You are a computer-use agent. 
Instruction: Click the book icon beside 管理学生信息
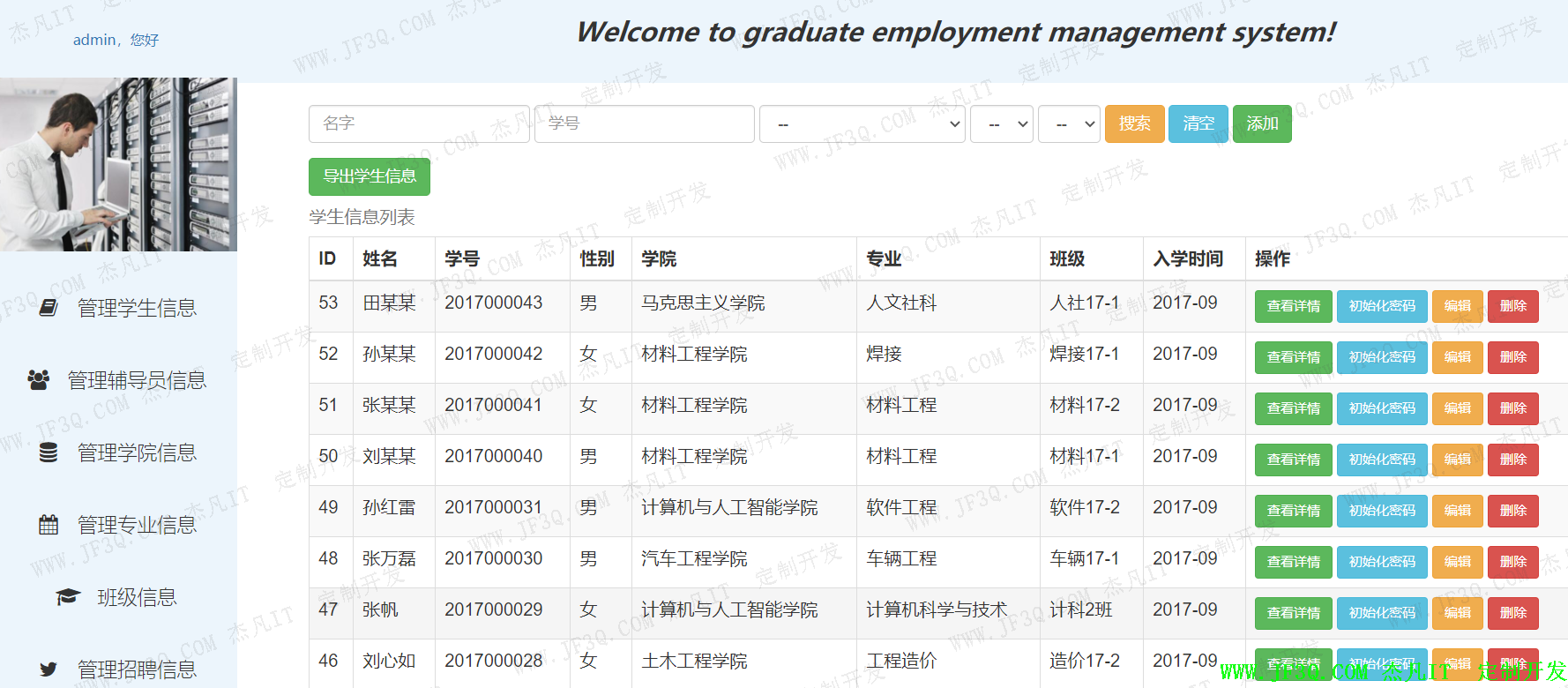pos(49,308)
